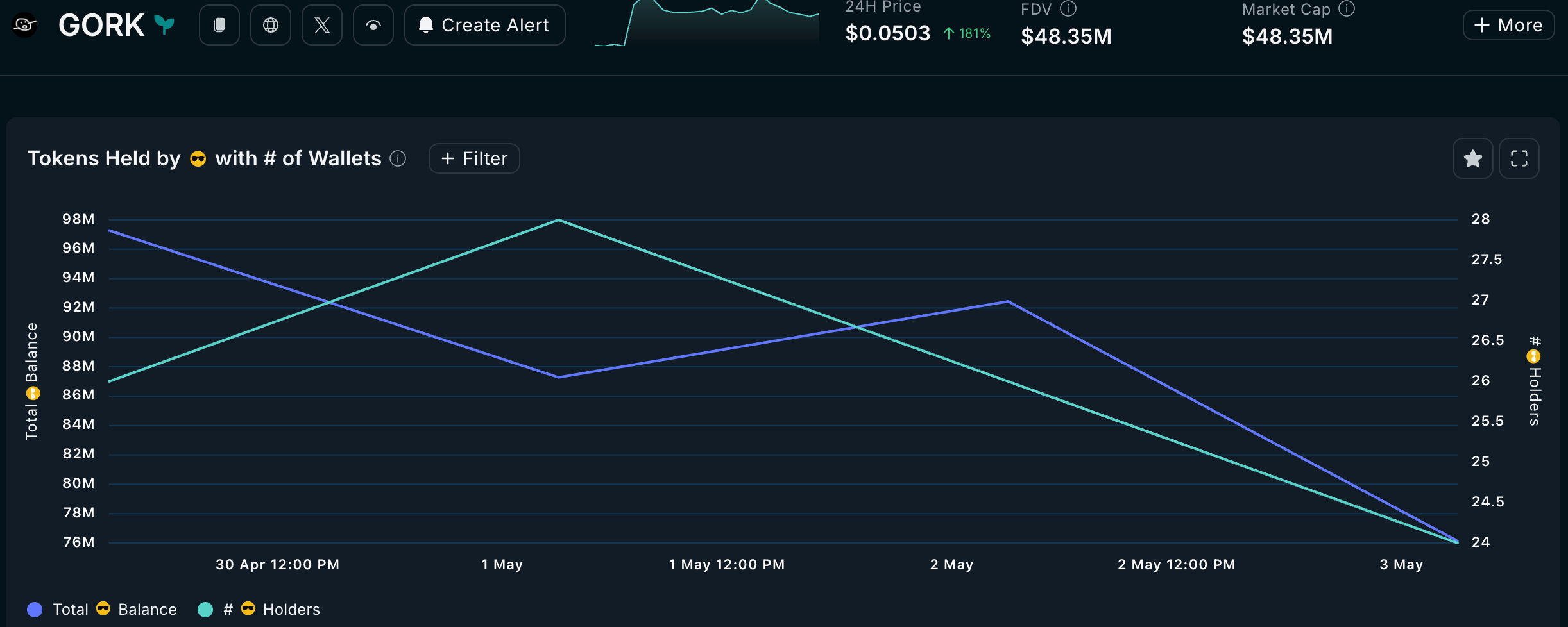Viewport: 1568px width, 627px height.
Task: Toggle the Total Balance series in legend
Action: 115,609
